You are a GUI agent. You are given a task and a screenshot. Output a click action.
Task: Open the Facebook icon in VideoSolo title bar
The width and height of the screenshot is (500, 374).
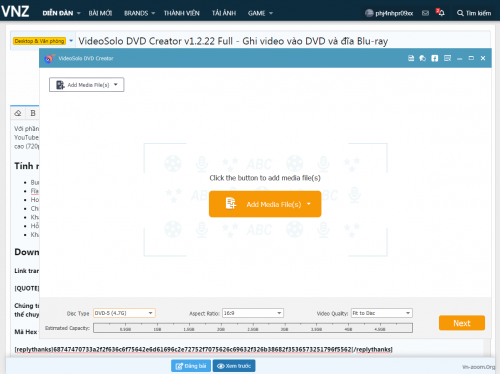pyautogui.click(x=435, y=58)
